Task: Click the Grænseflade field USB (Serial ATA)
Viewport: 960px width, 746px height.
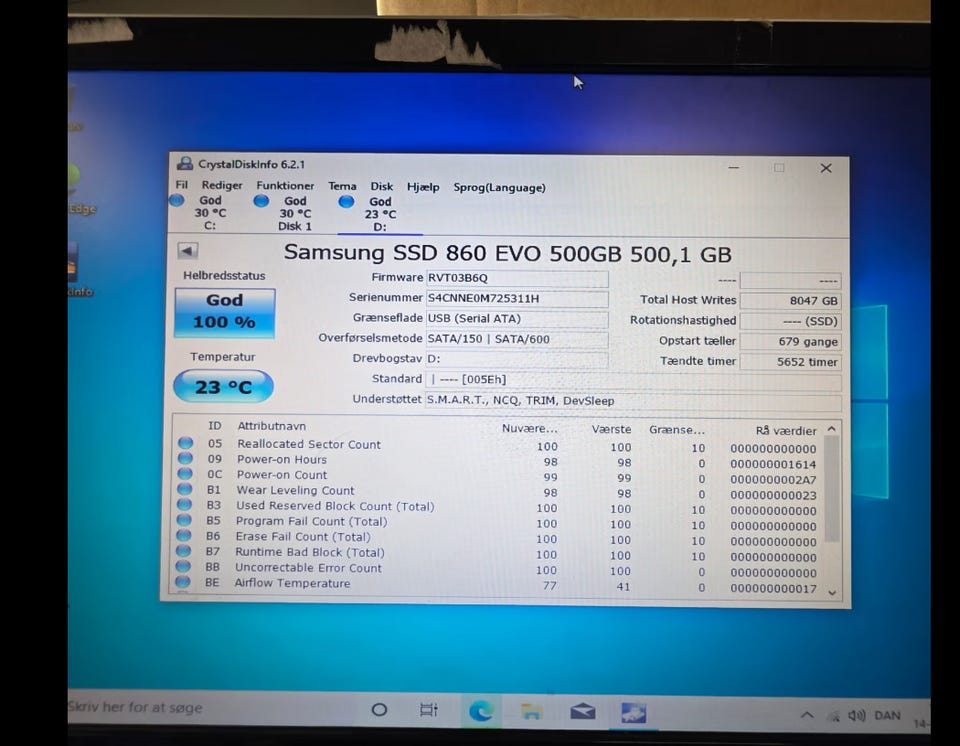Action: tap(517, 318)
